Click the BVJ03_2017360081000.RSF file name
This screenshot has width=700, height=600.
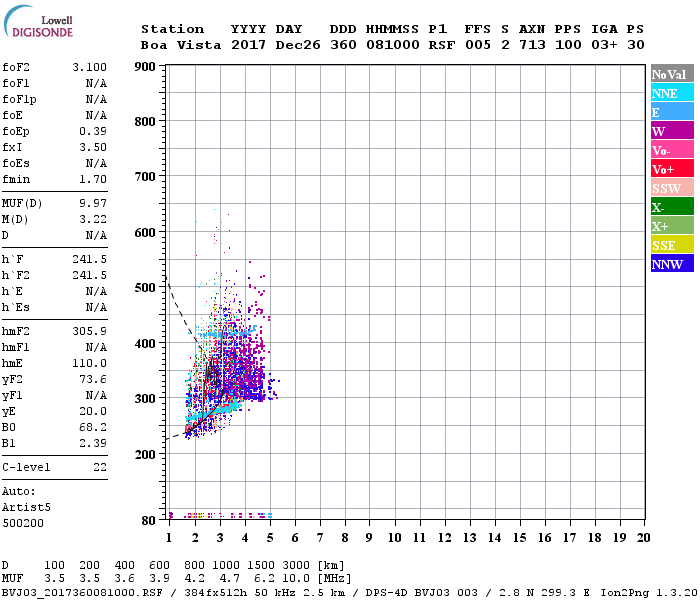coord(82,593)
